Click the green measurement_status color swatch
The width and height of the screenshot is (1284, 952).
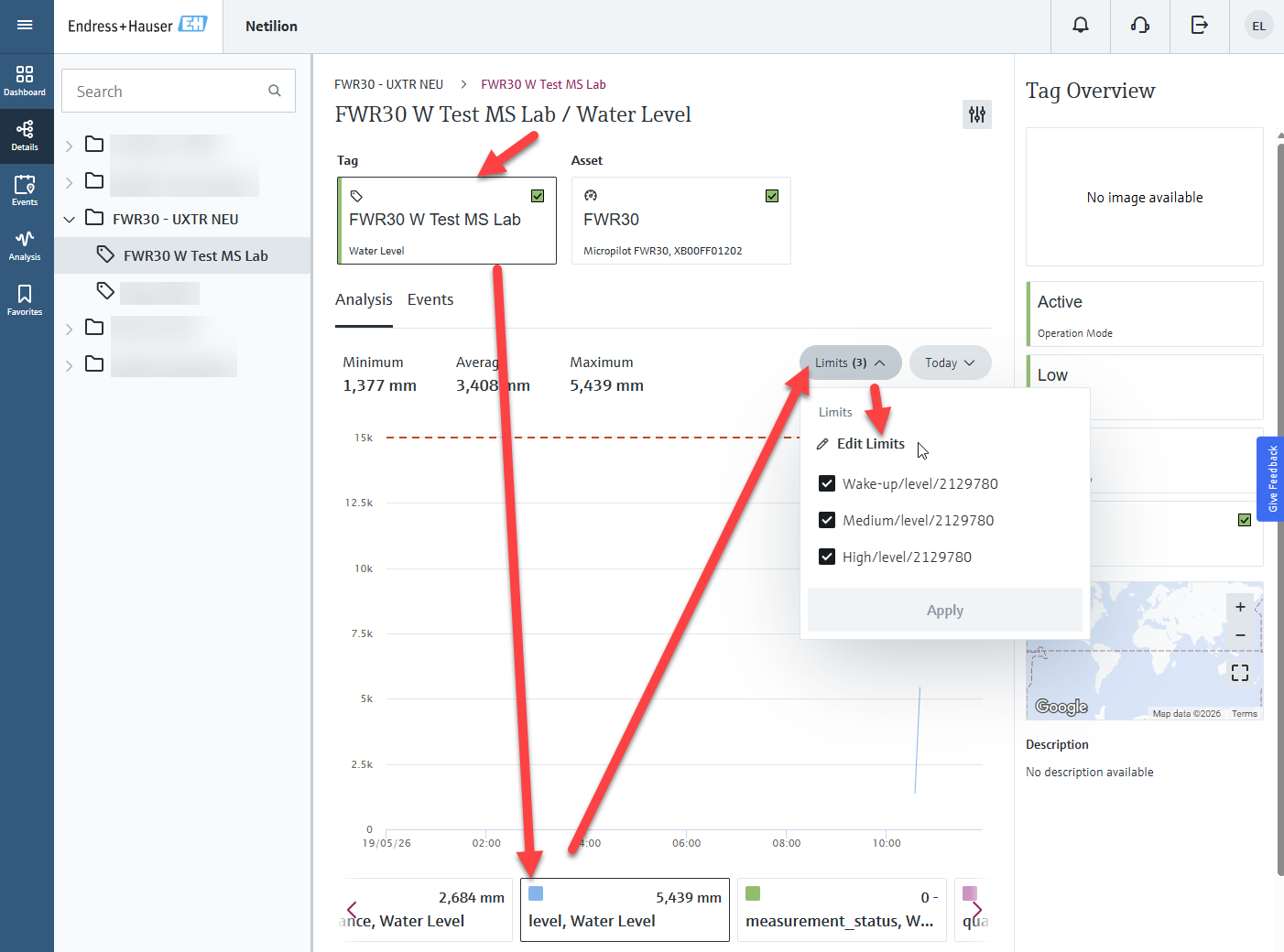coord(753,893)
